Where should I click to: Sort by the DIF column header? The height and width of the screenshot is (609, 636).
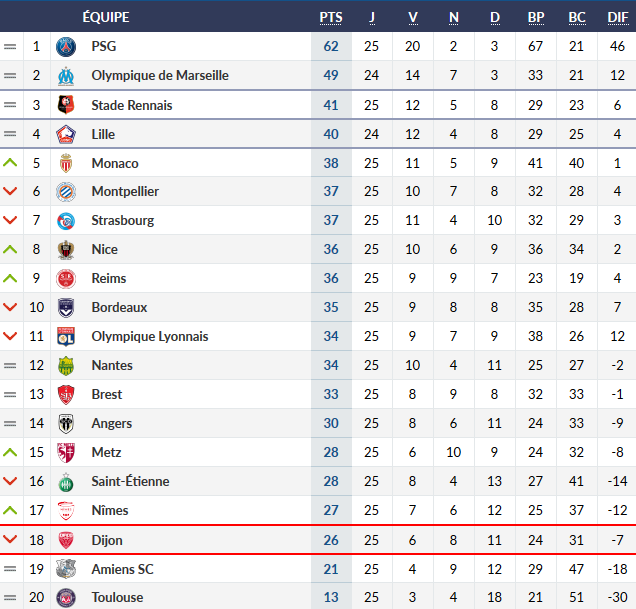(618, 17)
